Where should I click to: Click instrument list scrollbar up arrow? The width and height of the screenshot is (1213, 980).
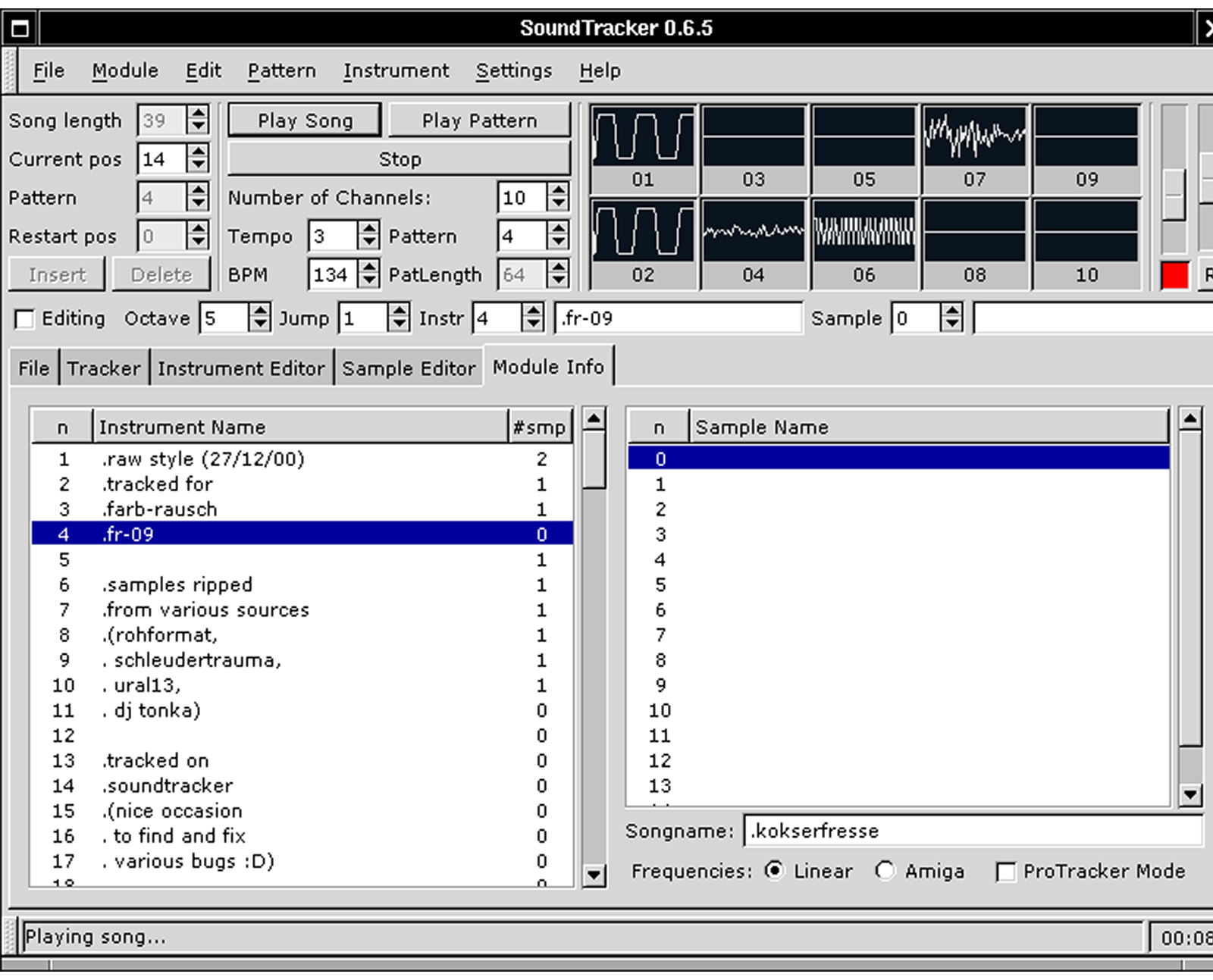pos(594,418)
